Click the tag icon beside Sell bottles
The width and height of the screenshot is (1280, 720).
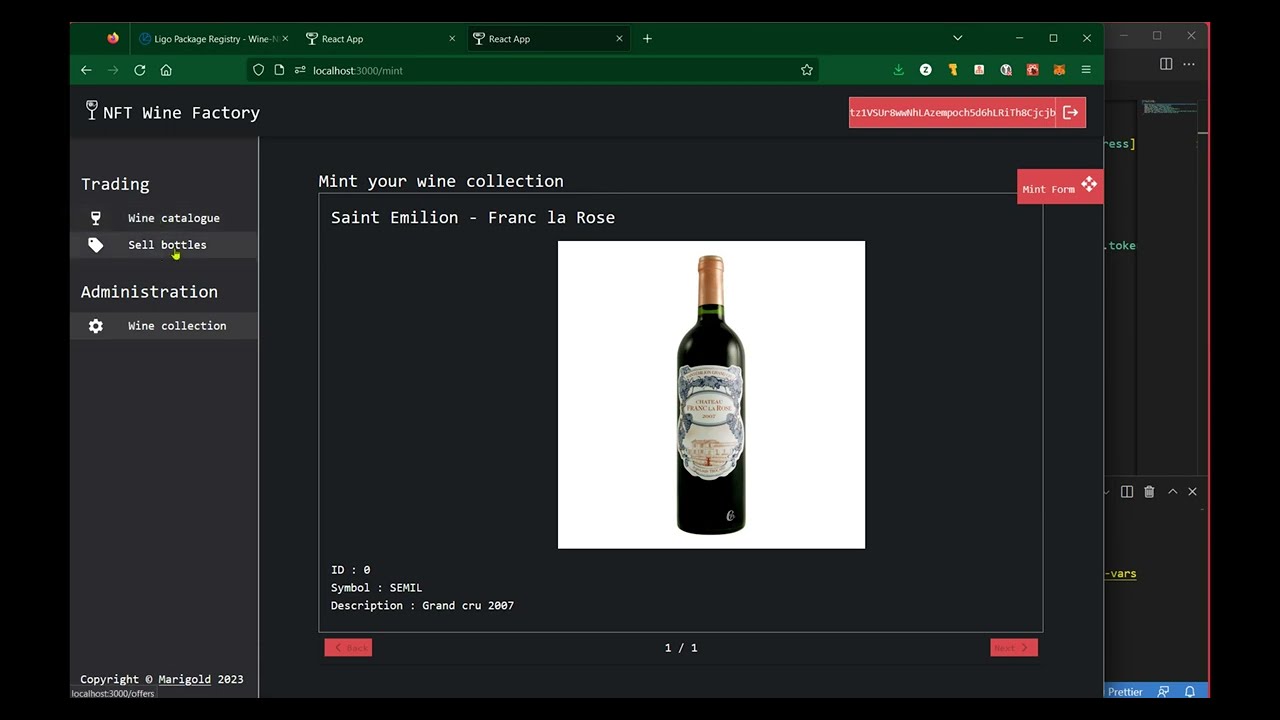[96, 245]
